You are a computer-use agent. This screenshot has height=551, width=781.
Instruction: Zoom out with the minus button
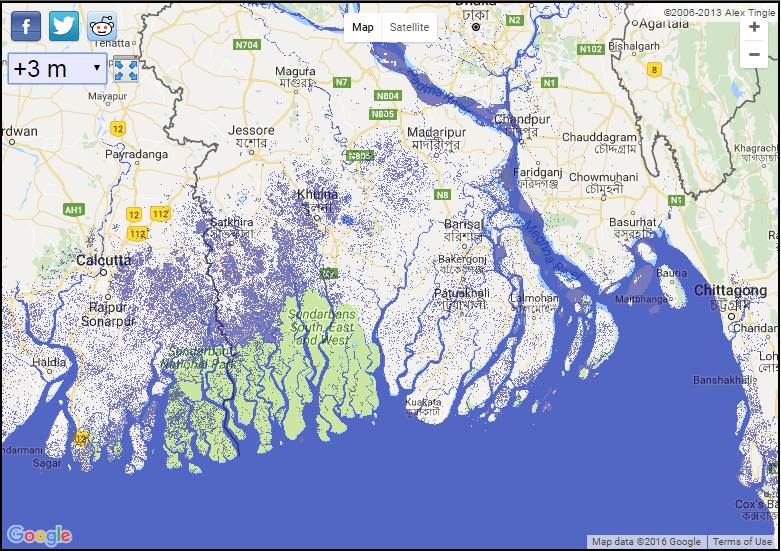coord(754,56)
